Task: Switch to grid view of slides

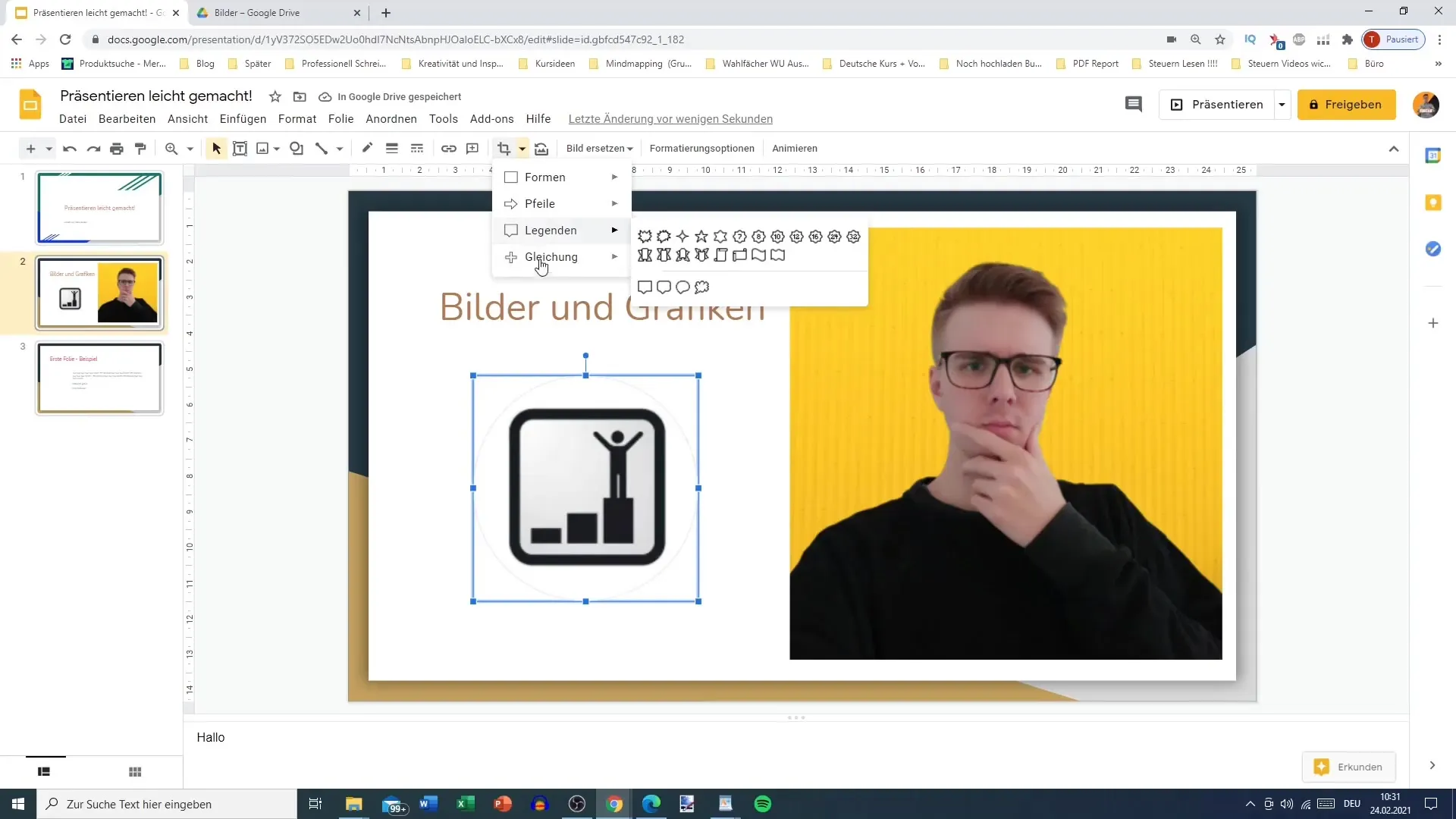Action: [x=135, y=772]
